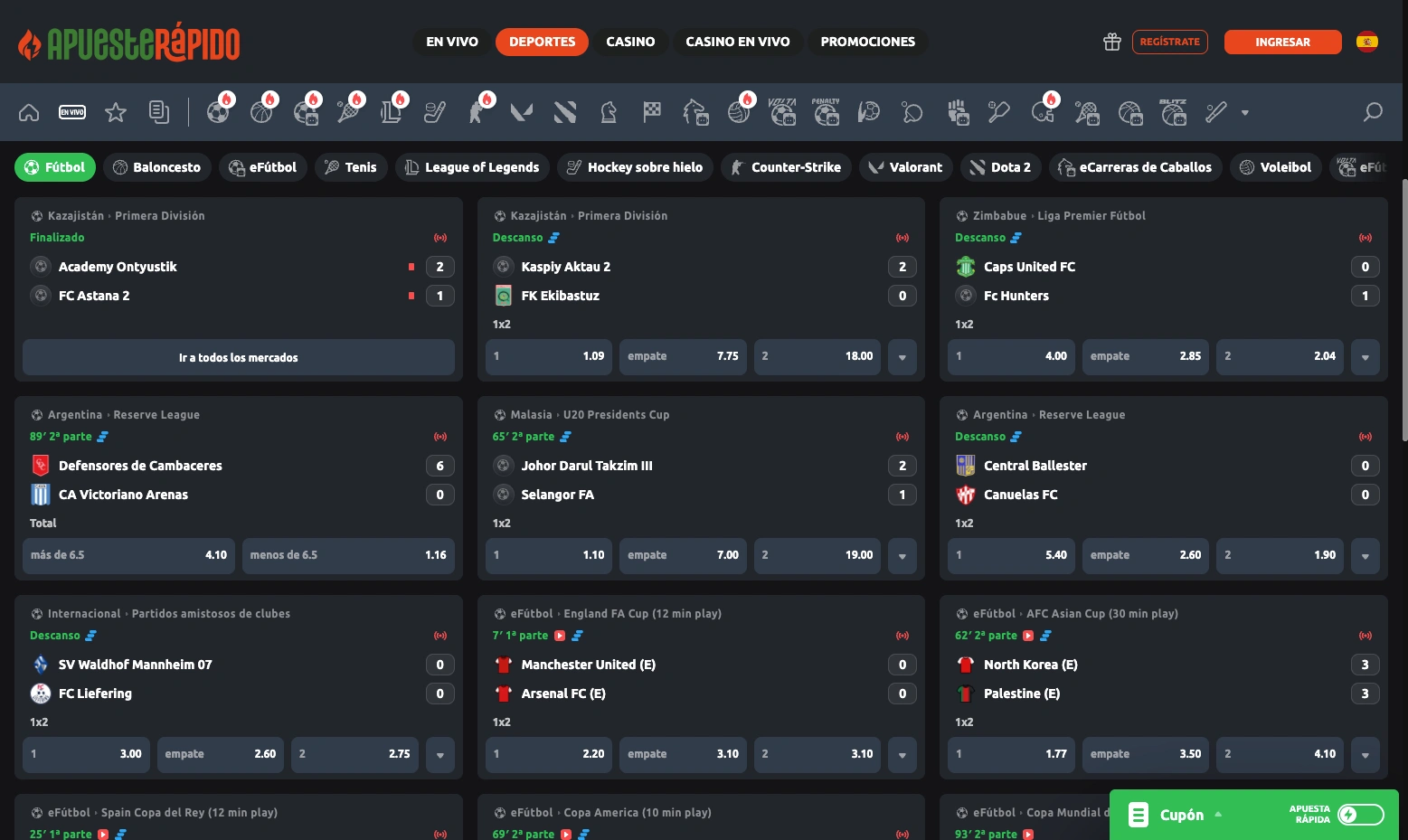The image size is (1408, 840).
Task: Open the home icon in sports bar
Action: [29, 112]
